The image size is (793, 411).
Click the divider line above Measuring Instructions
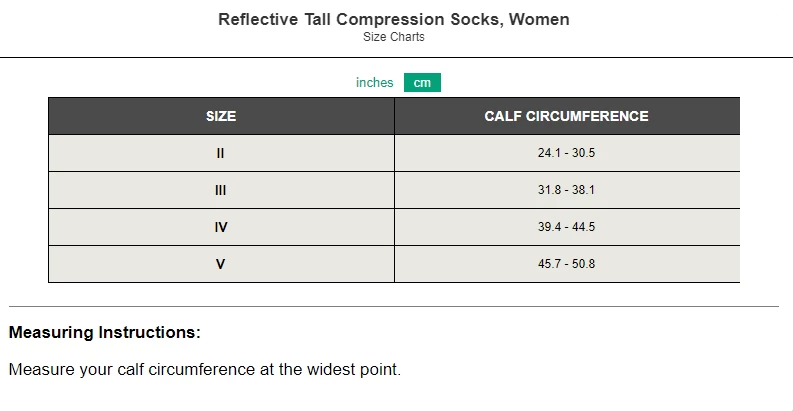[394, 306]
